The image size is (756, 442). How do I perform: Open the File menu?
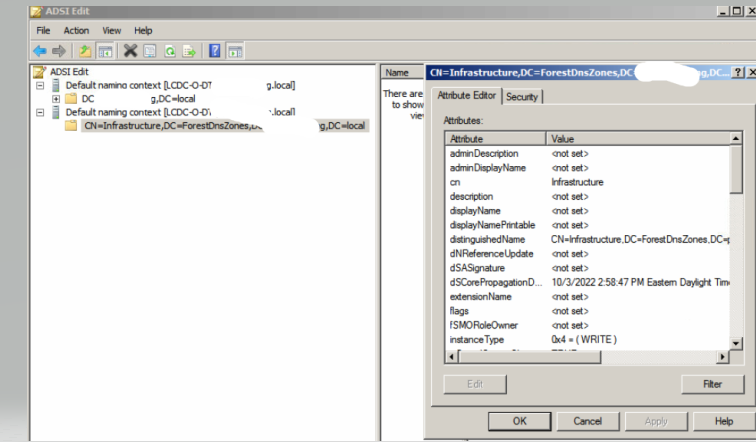[43, 30]
